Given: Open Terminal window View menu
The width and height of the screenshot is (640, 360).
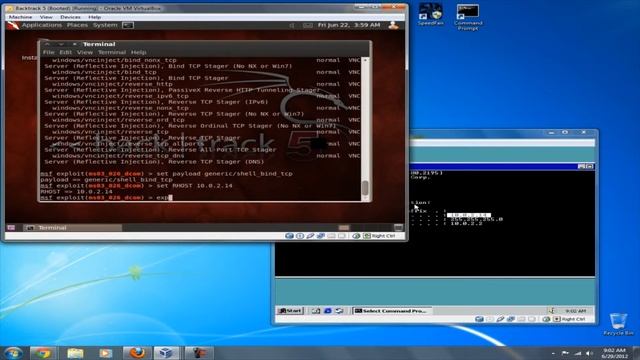Looking at the screenshot, I should tap(85, 52).
